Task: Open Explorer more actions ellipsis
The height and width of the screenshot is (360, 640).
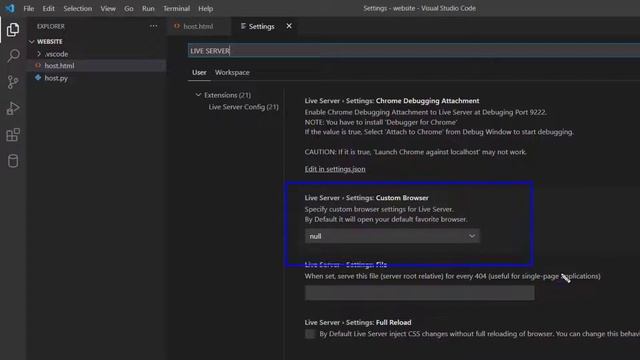Action: [153, 26]
